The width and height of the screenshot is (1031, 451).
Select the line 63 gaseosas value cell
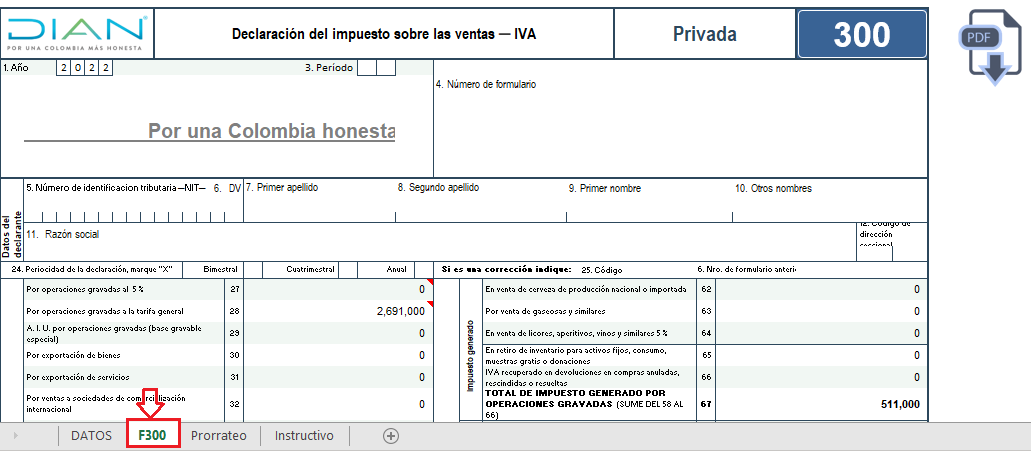click(821, 312)
